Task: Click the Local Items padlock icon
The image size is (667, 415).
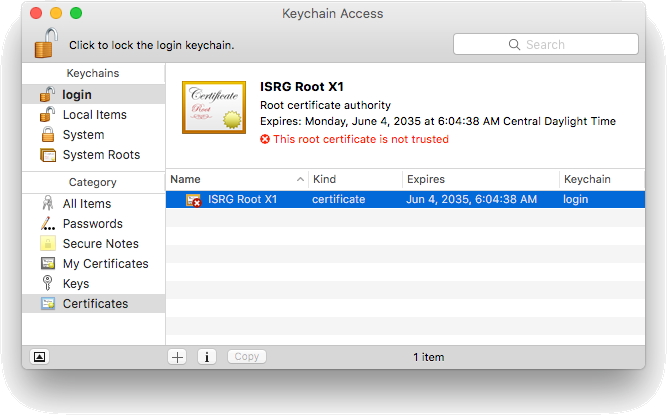Action: pyautogui.click(x=47, y=114)
